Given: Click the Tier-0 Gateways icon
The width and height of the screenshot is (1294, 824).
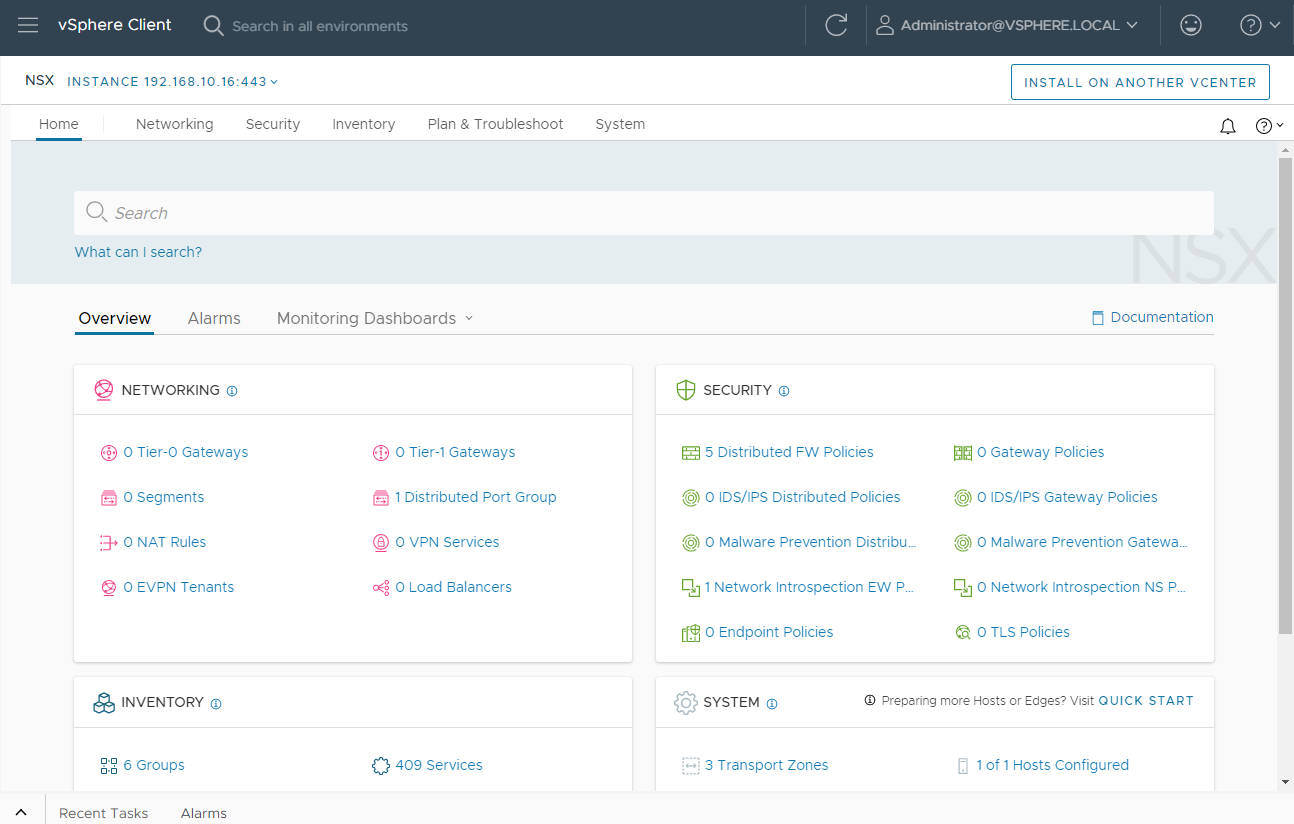Looking at the screenshot, I should [x=109, y=453].
